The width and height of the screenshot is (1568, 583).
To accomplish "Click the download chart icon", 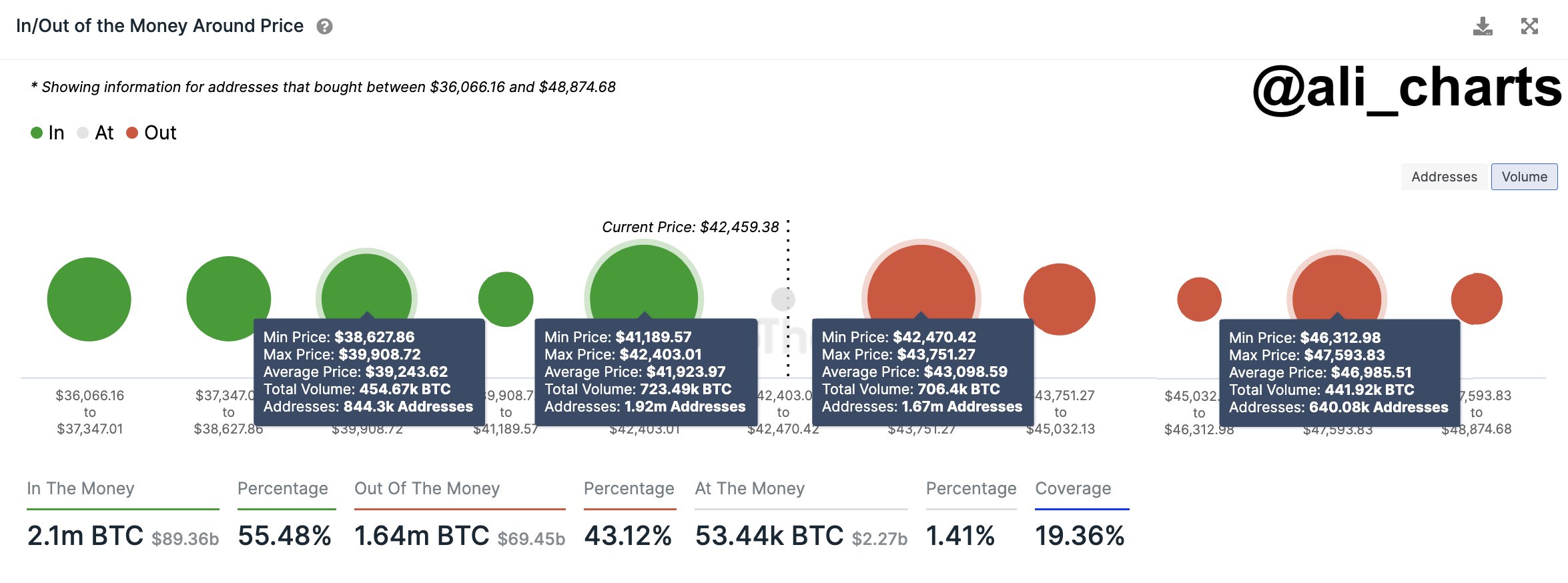I will point(1483,27).
